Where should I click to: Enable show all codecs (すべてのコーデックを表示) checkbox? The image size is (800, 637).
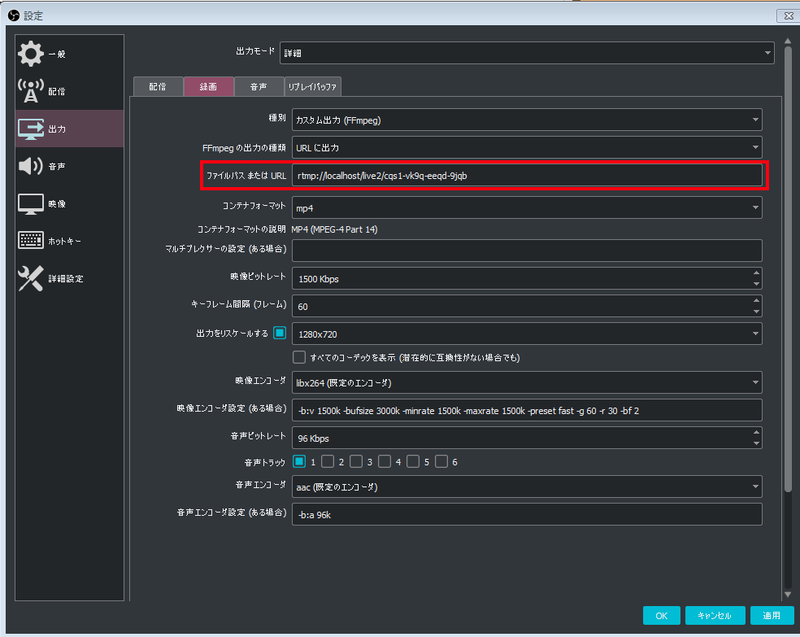(299, 357)
